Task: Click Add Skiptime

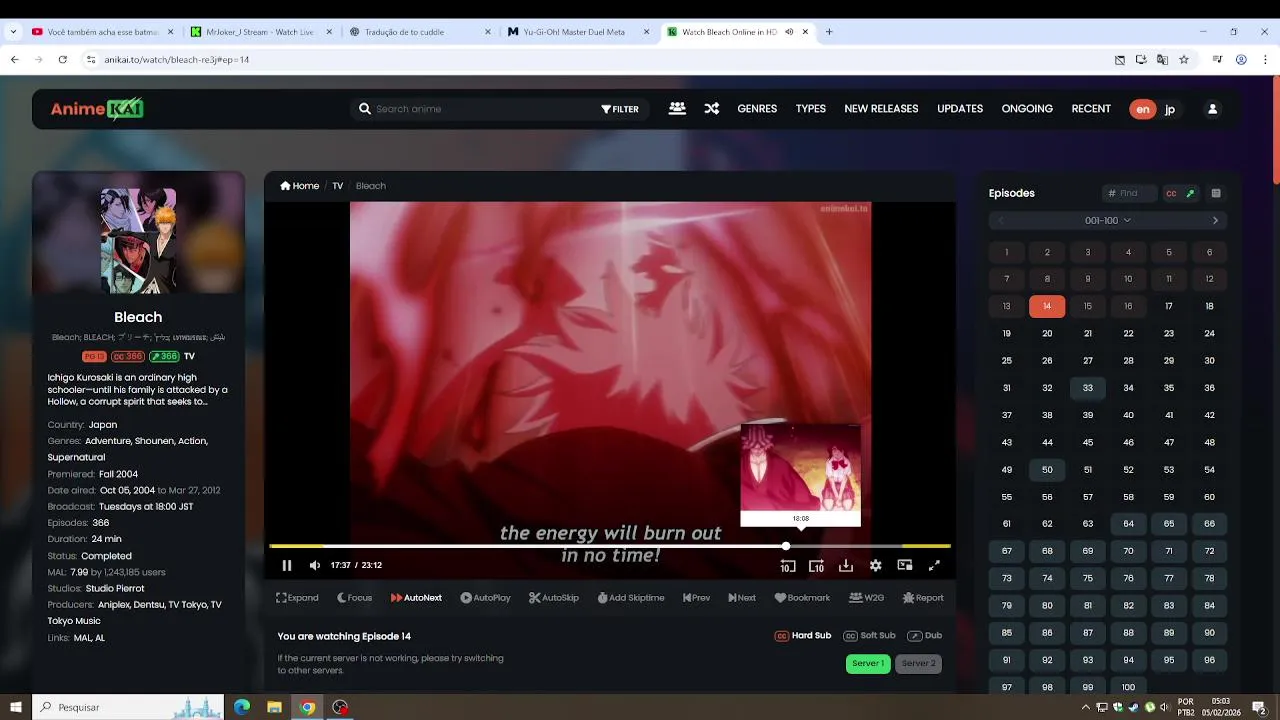Action: pos(631,598)
